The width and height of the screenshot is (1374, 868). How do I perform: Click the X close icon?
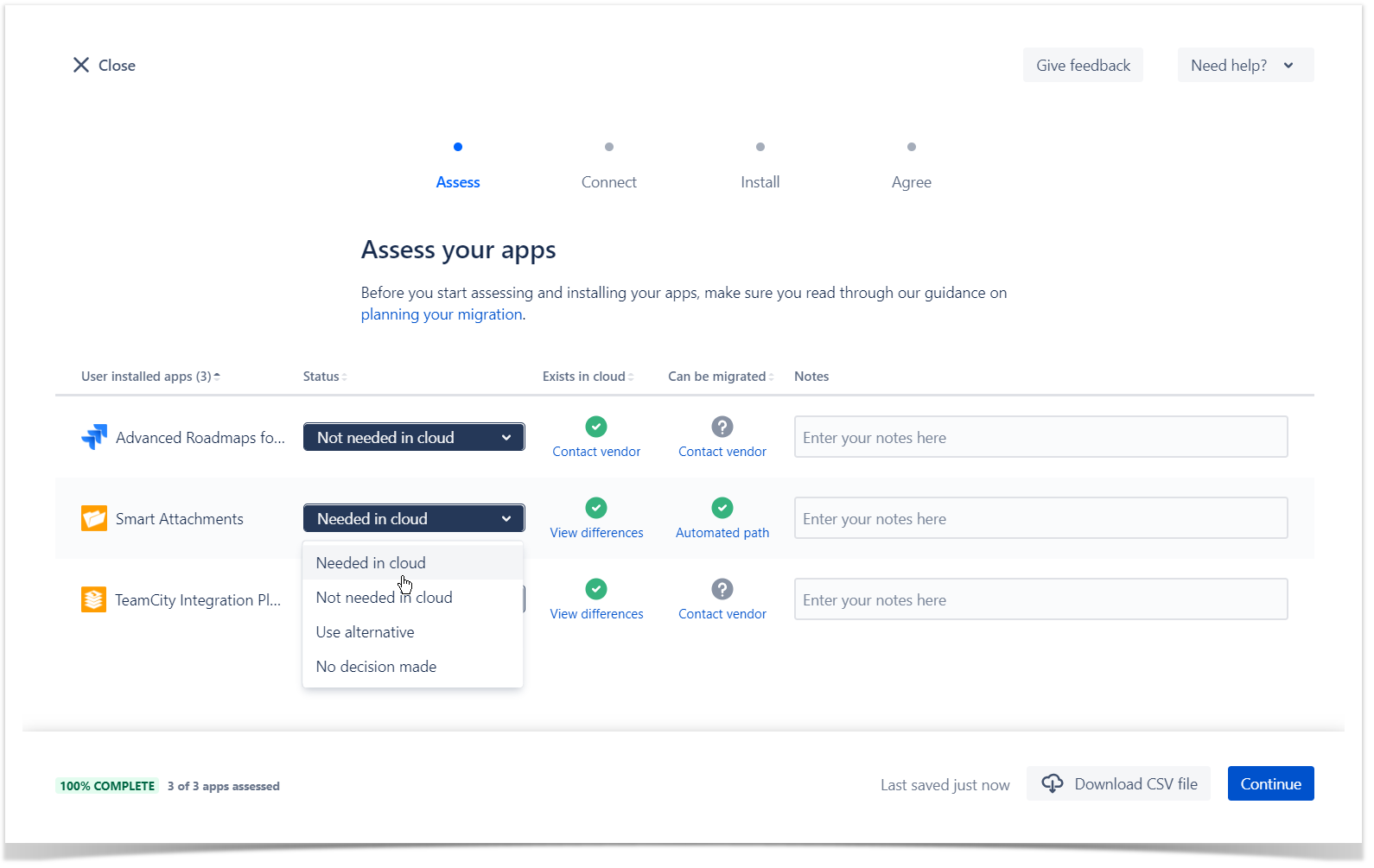tap(81, 65)
